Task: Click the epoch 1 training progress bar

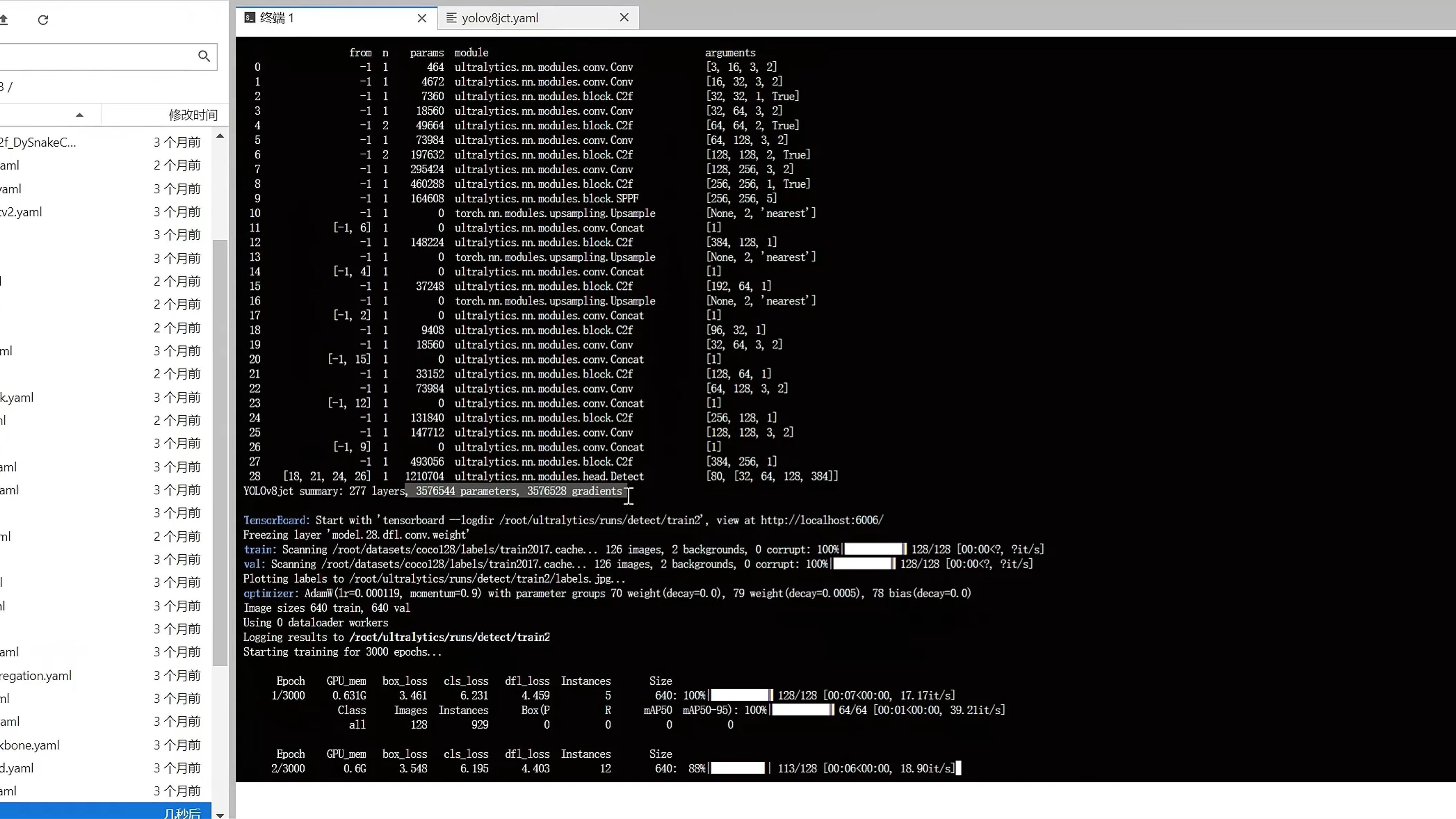Action: [741, 695]
